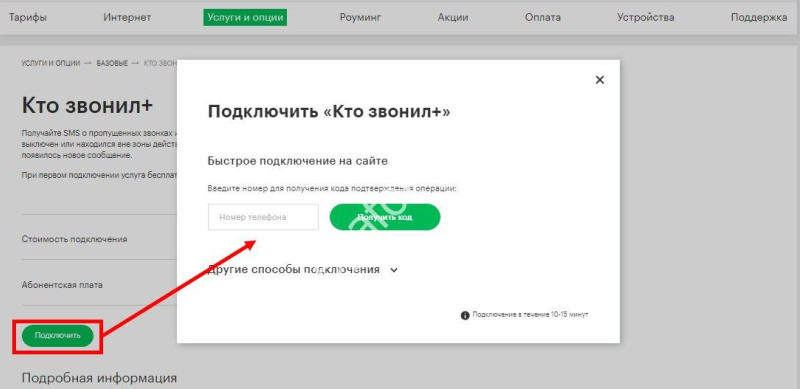Click the info icon near connection time
This screenshot has height=389, width=800.
click(x=465, y=315)
